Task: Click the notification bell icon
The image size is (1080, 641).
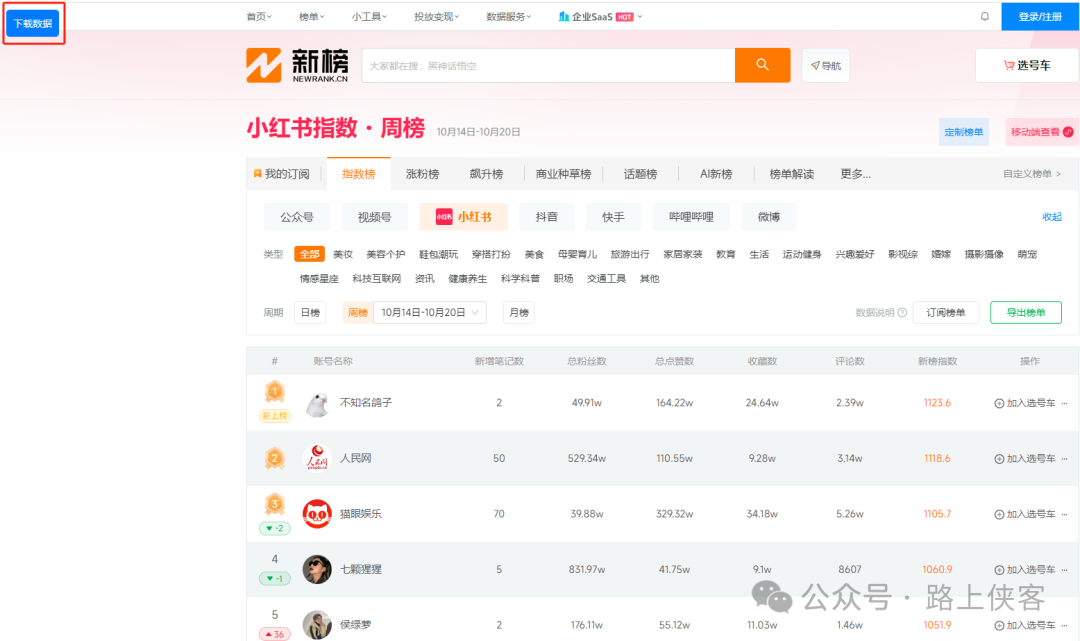Action: pos(985,17)
